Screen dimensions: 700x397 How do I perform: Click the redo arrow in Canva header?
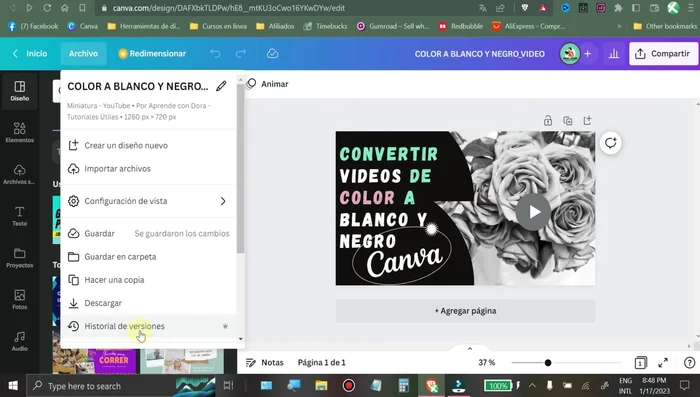(241, 54)
